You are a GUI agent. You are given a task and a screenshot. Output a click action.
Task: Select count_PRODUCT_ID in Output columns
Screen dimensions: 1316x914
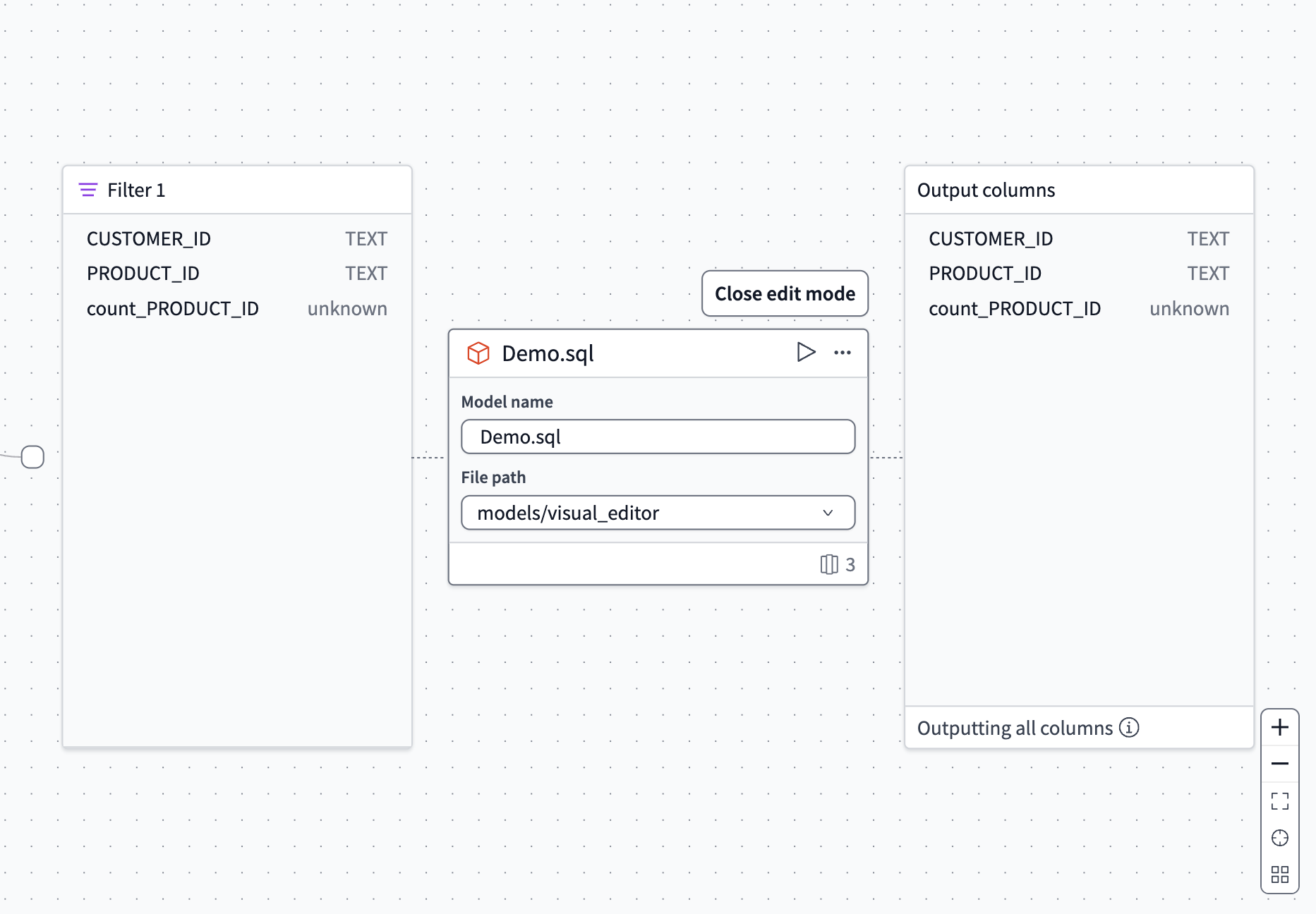coord(1015,308)
